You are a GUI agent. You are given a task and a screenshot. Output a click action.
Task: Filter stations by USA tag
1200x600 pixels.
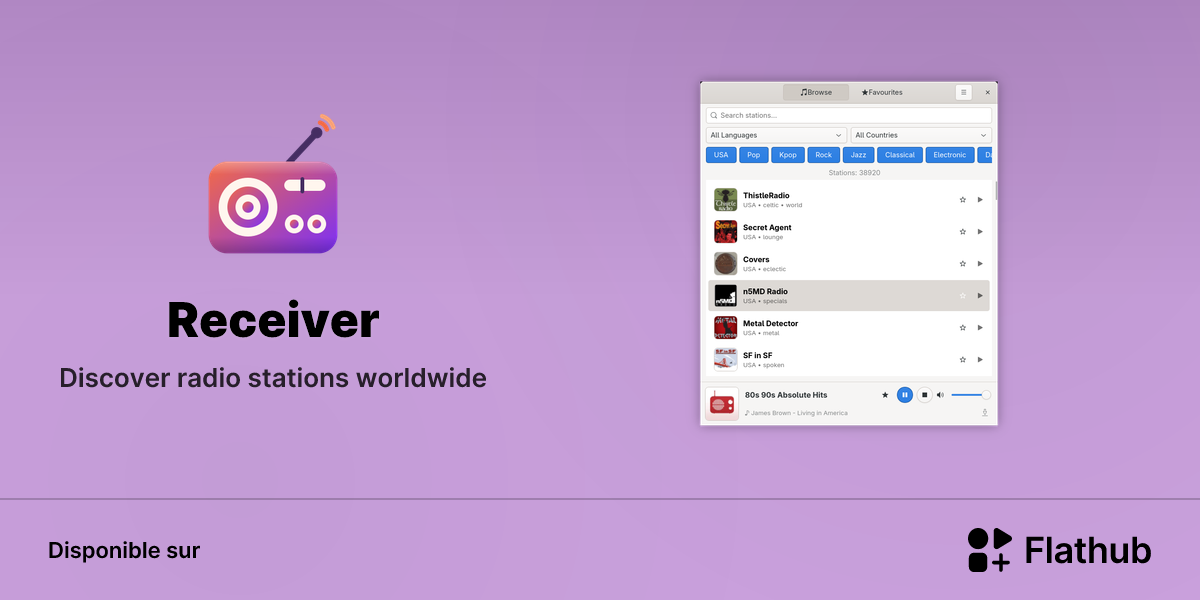[x=721, y=155]
